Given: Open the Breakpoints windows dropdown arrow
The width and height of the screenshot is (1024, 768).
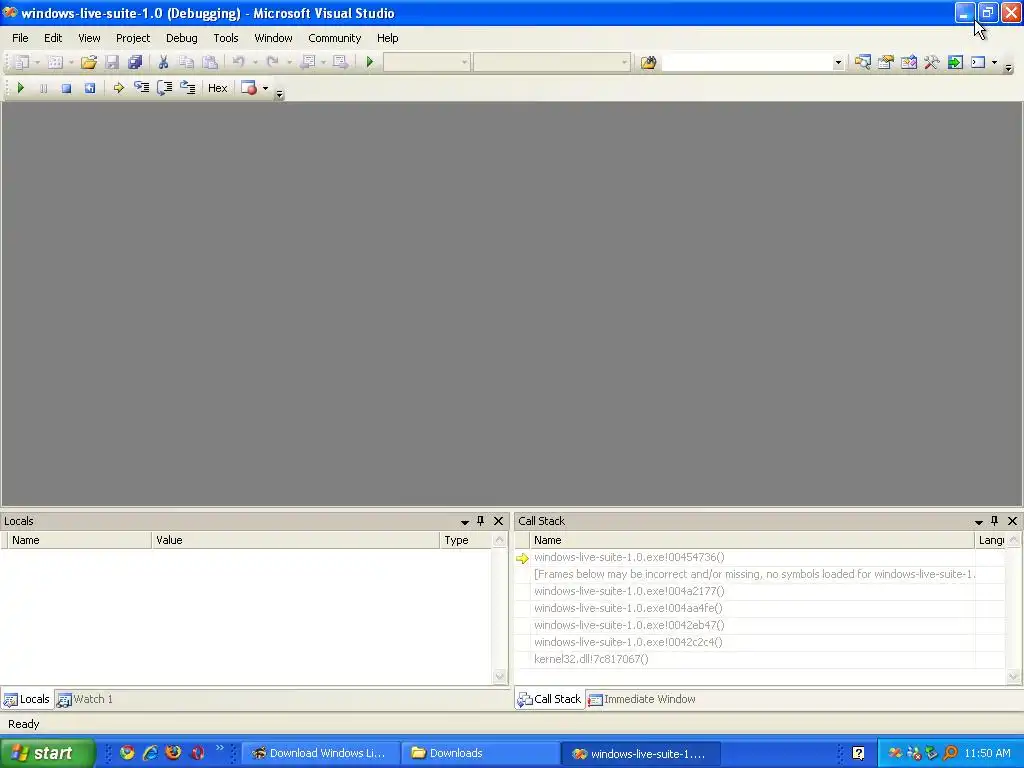Looking at the screenshot, I should pyautogui.click(x=265, y=88).
